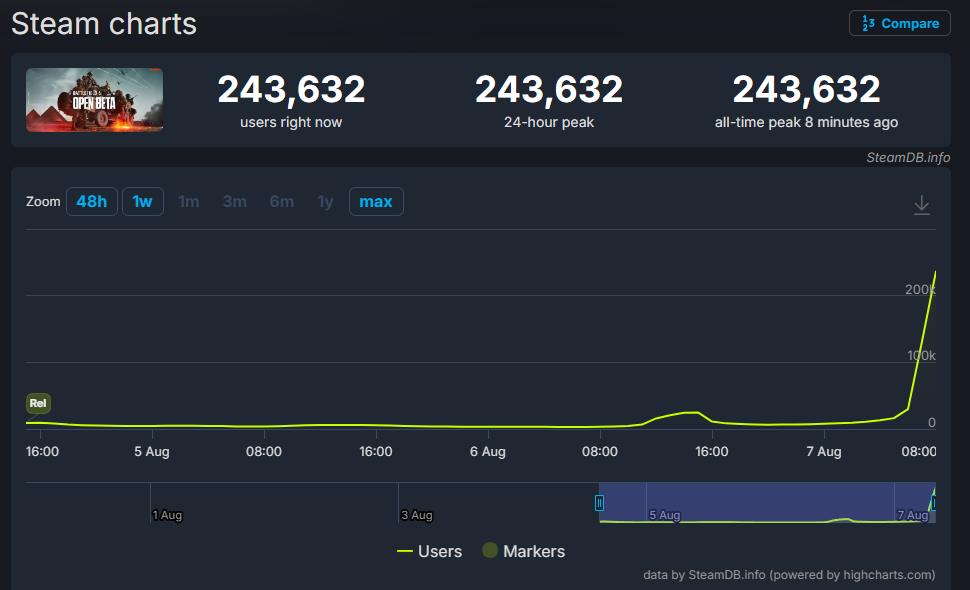Click the Compare button

(899, 23)
